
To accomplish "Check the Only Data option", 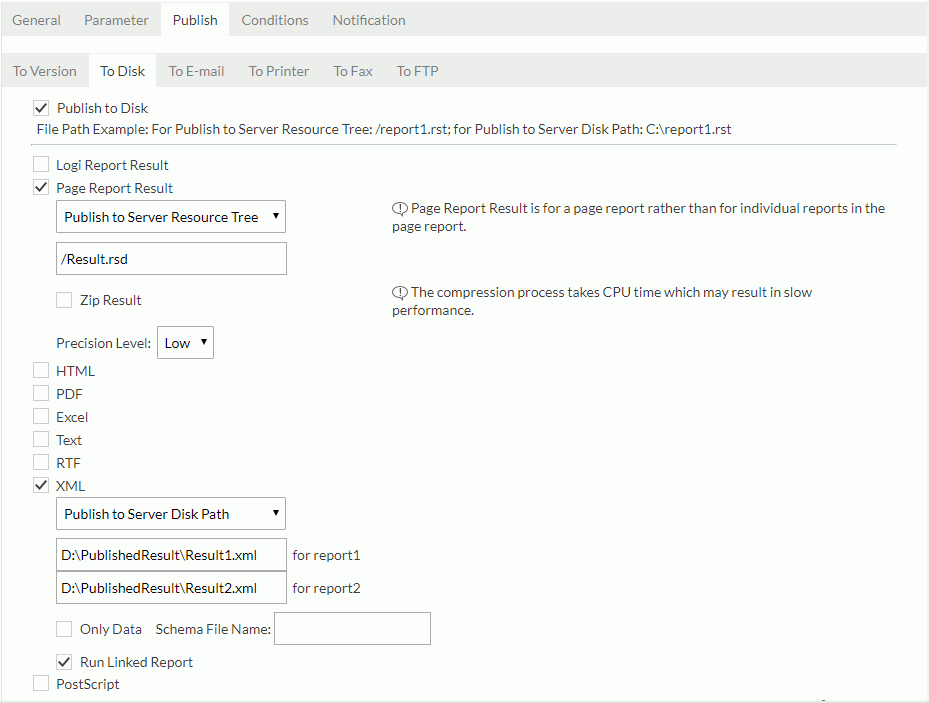I will (64, 629).
